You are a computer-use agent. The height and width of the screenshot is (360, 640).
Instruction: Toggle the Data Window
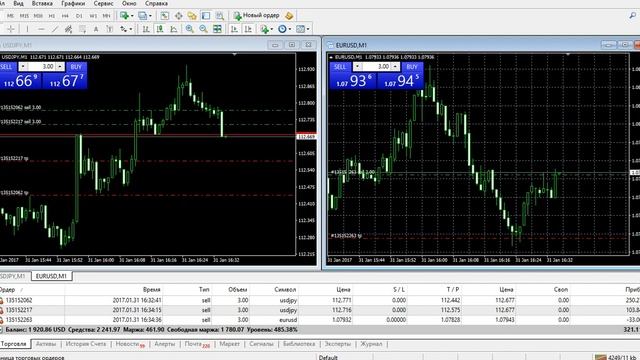tap(178, 16)
